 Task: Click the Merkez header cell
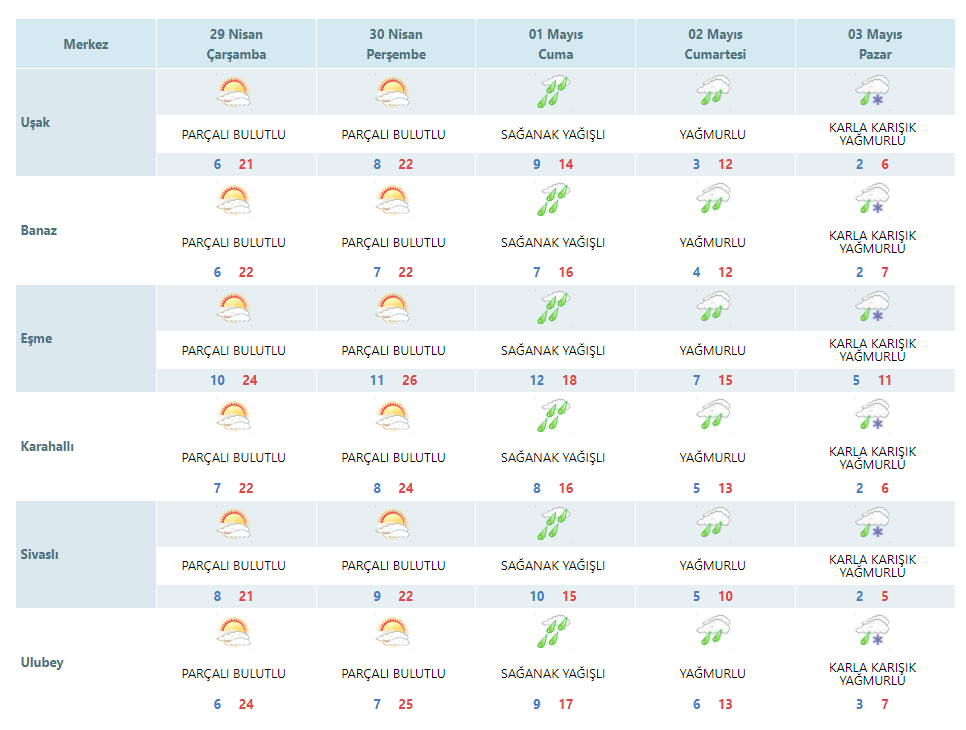pos(86,45)
